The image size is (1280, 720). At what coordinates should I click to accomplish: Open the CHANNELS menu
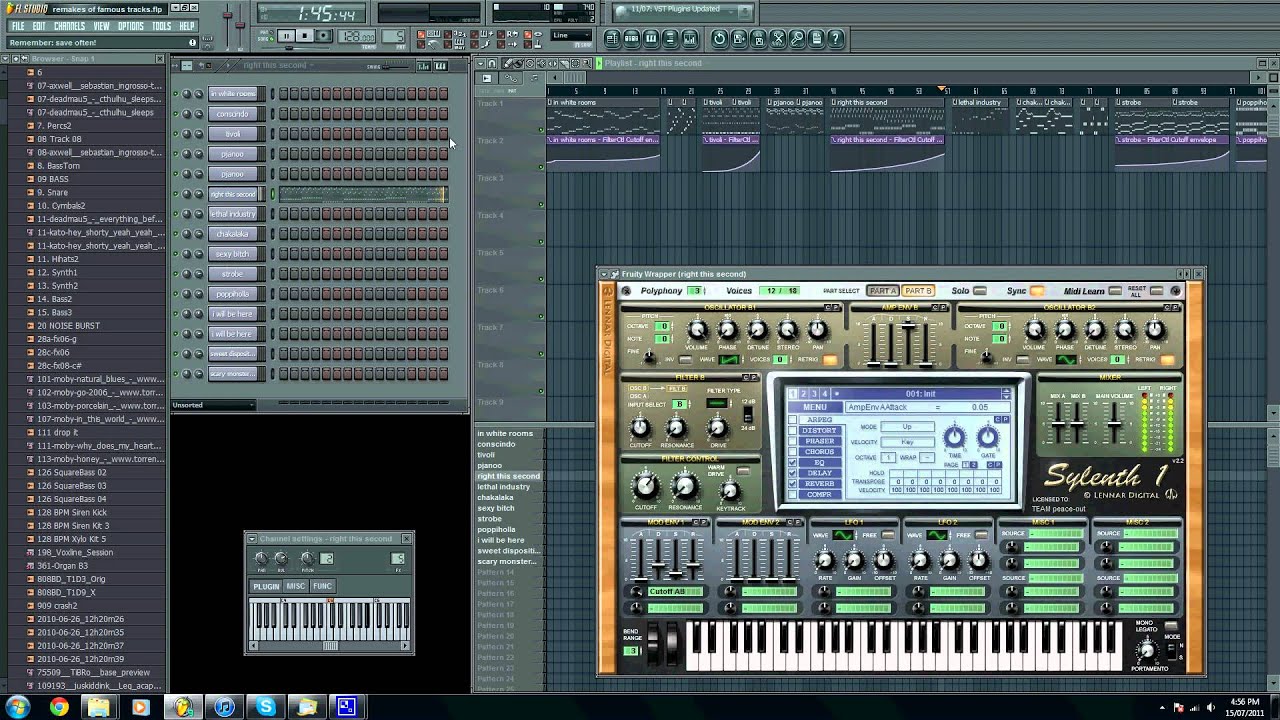point(70,26)
